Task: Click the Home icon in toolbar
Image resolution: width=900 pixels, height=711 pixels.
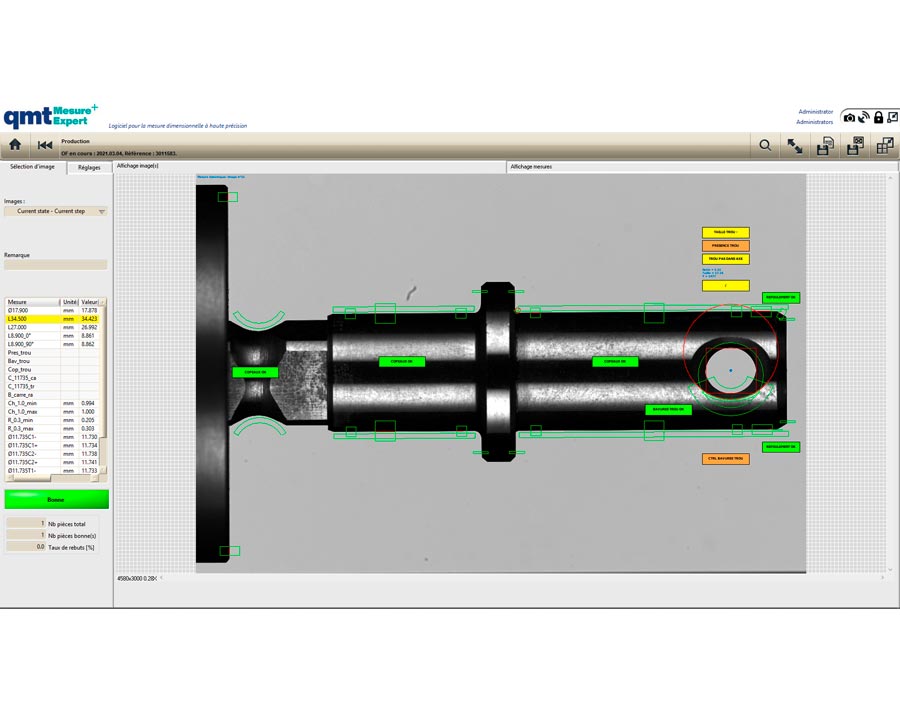Action: coord(15,145)
